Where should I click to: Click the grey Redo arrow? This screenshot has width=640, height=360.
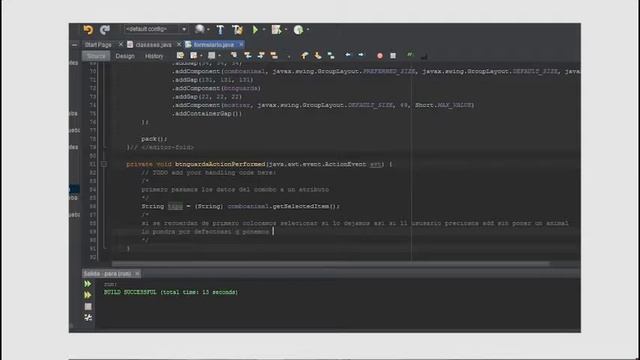pyautogui.click(x=105, y=29)
